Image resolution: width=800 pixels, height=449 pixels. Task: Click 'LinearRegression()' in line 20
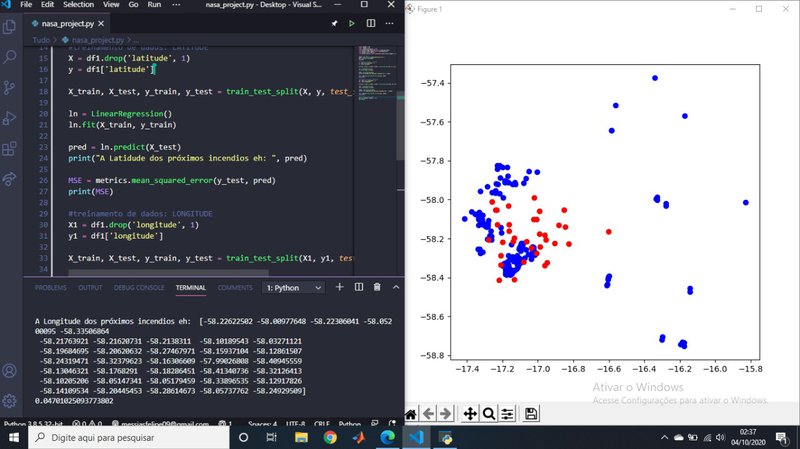[x=131, y=114]
